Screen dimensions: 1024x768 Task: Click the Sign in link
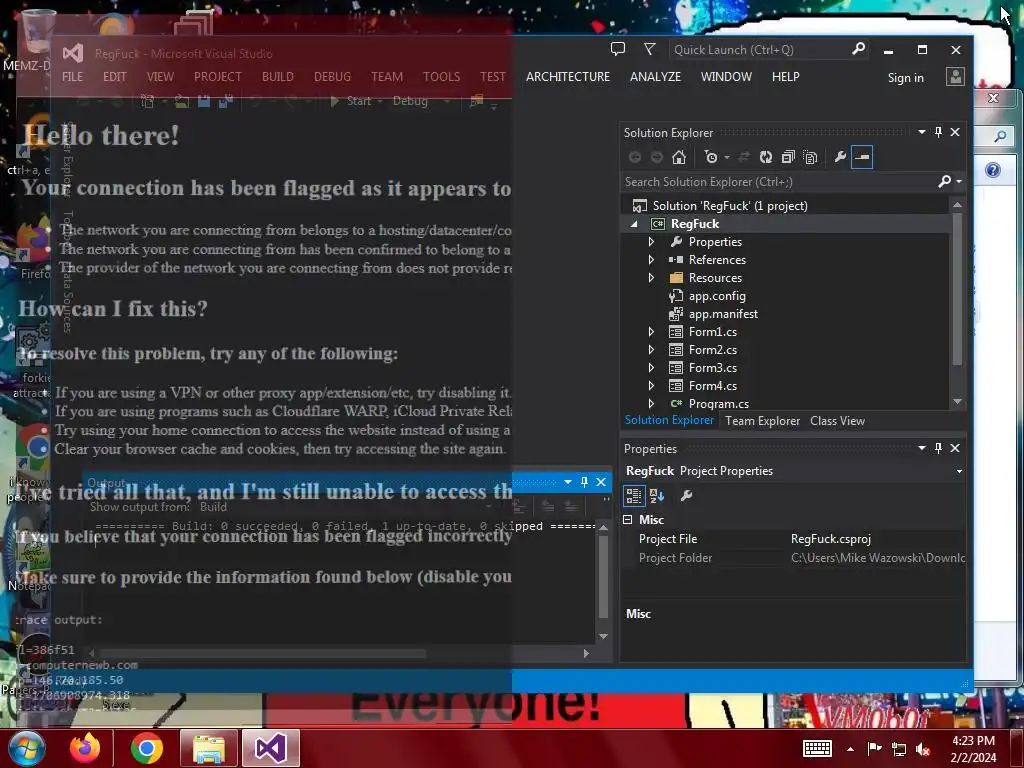[x=905, y=78]
